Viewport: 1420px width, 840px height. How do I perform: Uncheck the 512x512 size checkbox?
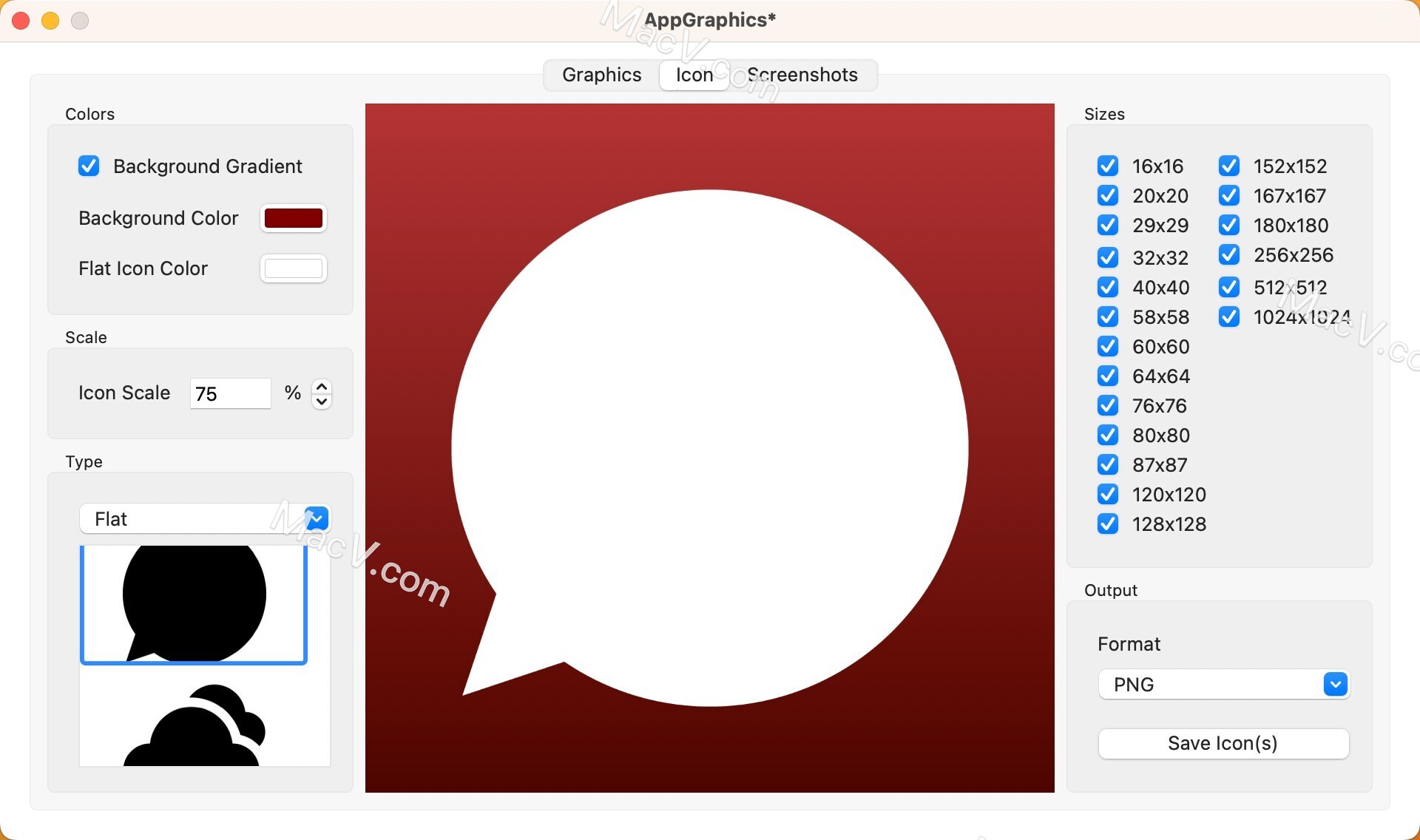(1229, 287)
